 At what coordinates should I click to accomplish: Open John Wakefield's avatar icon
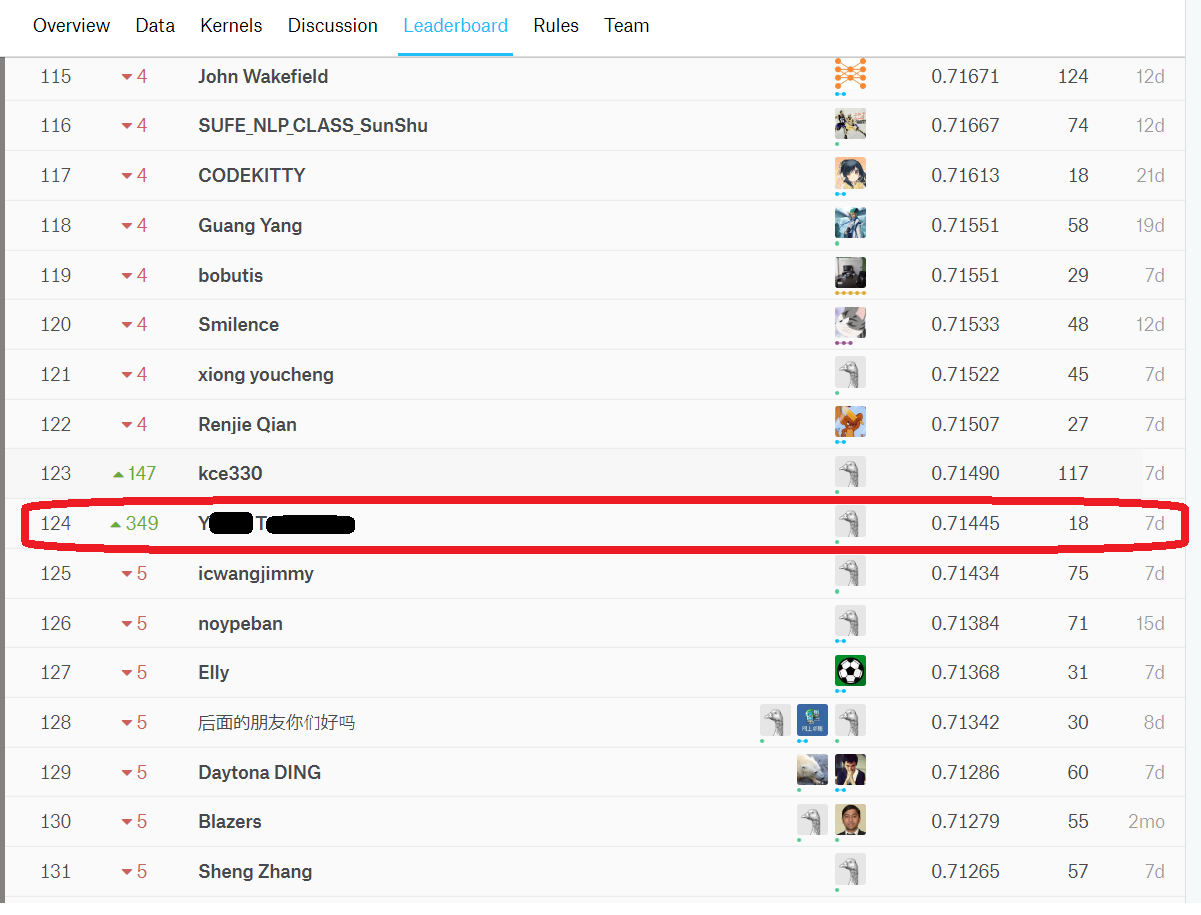tap(850, 74)
